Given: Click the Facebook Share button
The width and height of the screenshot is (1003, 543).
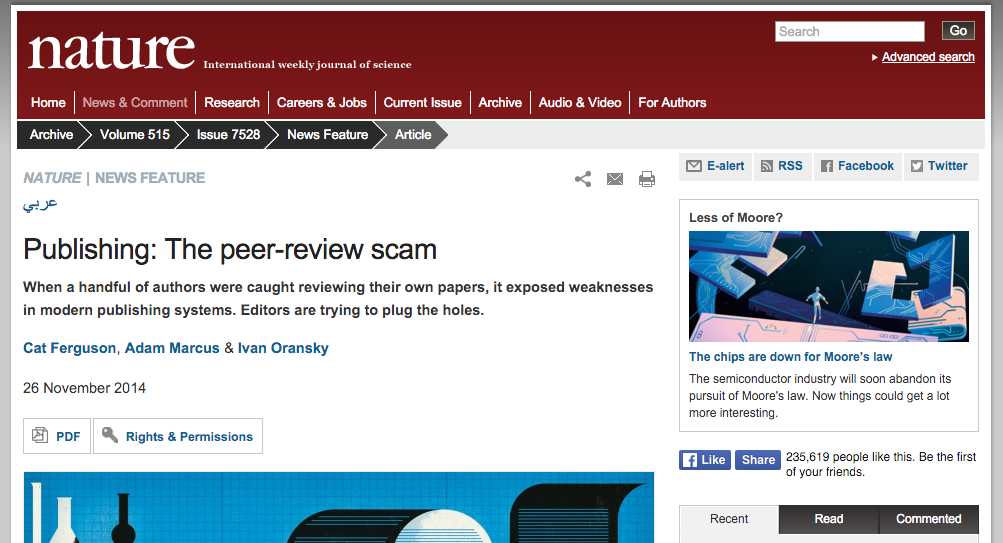Looking at the screenshot, I should [x=757, y=460].
